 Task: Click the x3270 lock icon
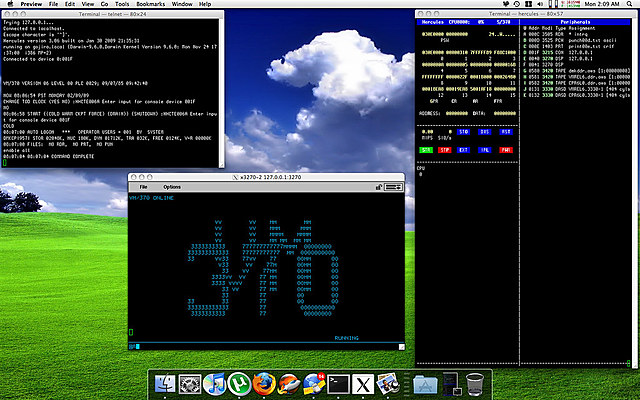379,187
